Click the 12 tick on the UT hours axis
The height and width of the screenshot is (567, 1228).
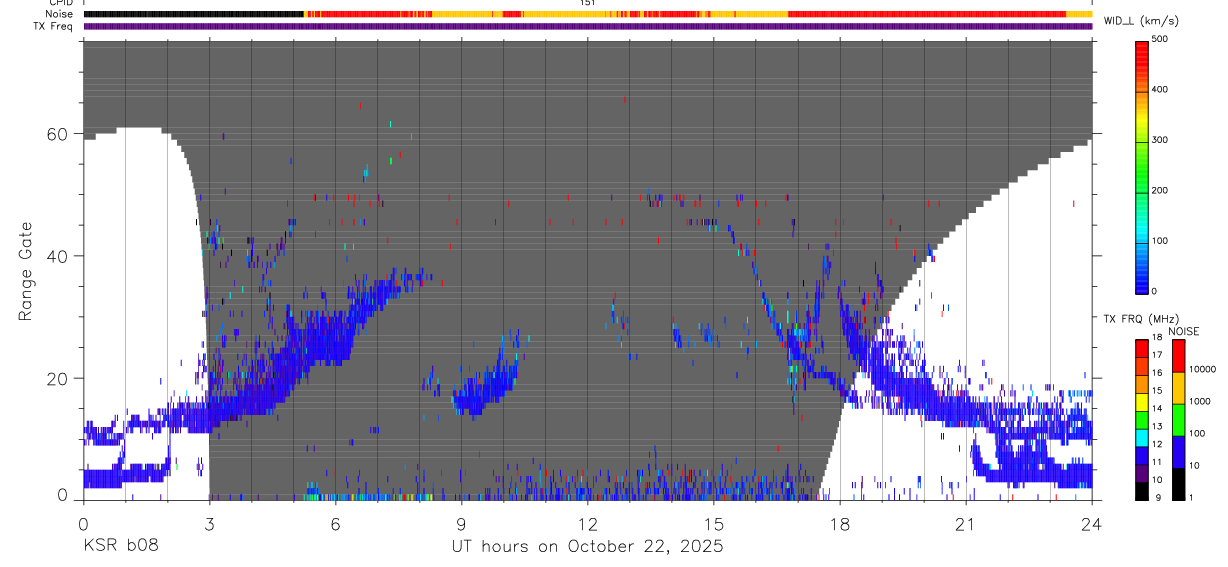click(588, 523)
